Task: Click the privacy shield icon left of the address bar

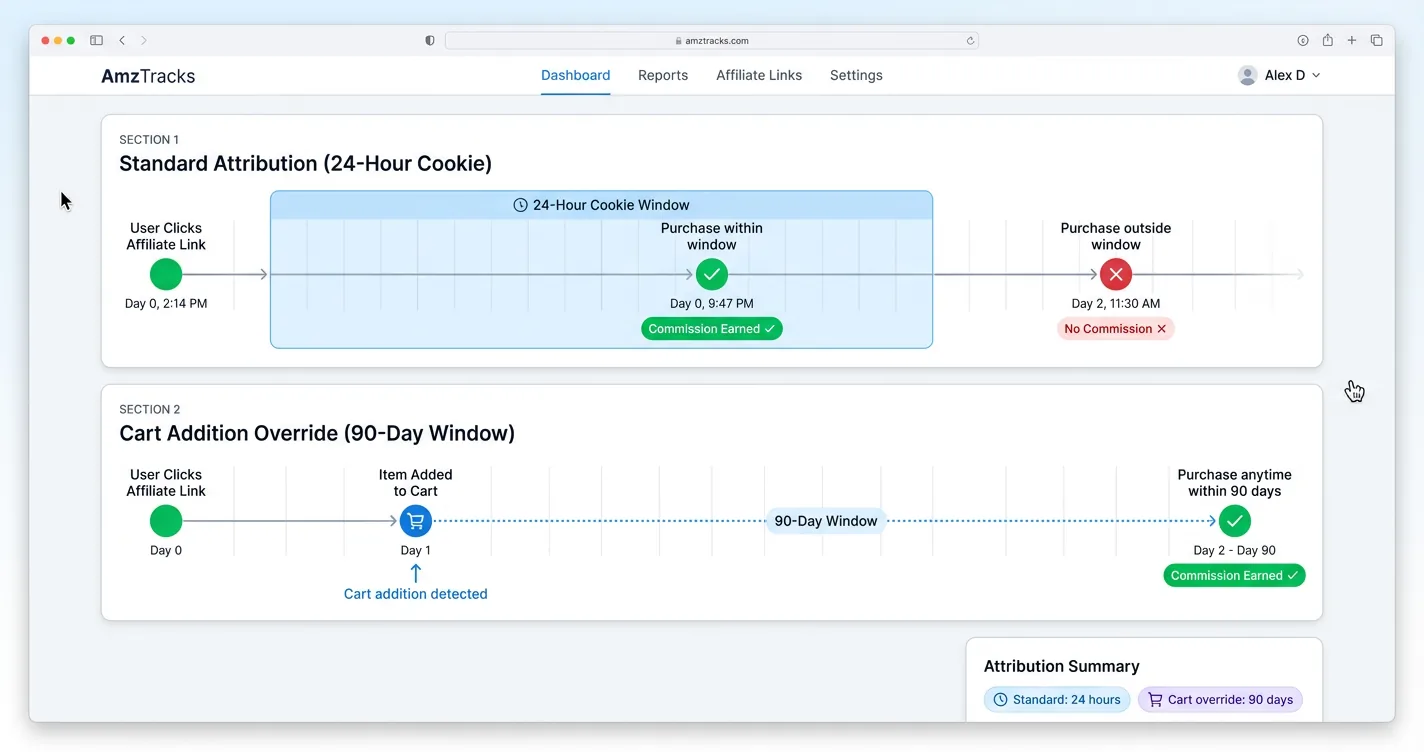Action: coord(429,40)
